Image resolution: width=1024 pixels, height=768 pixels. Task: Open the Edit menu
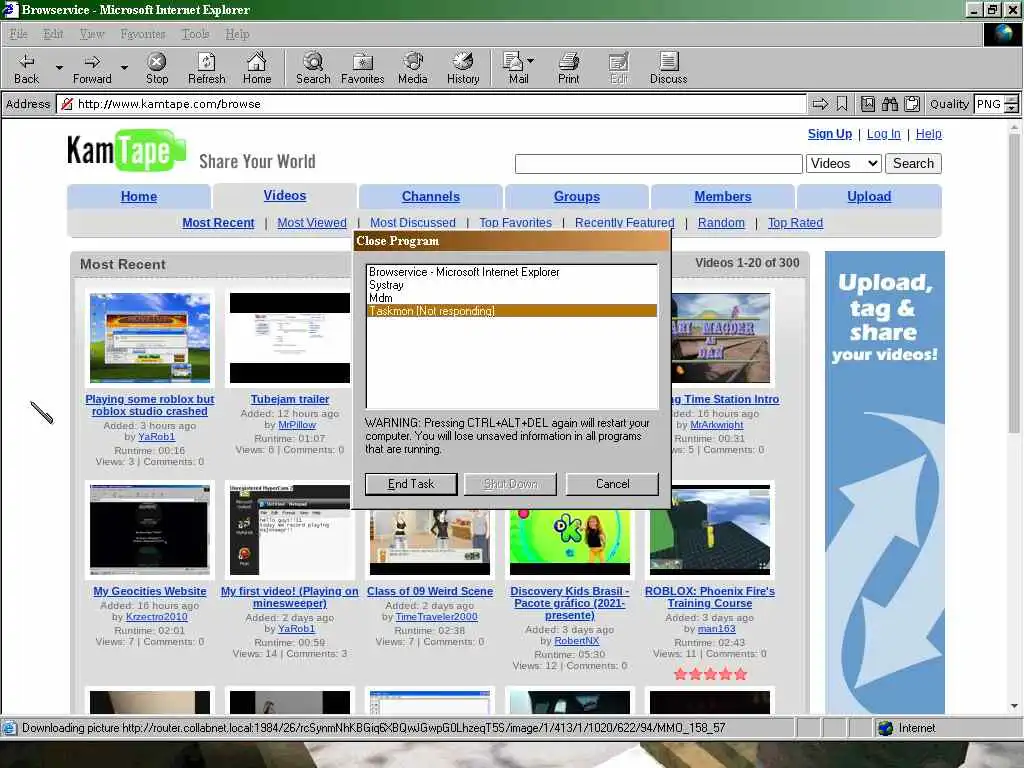click(53, 34)
